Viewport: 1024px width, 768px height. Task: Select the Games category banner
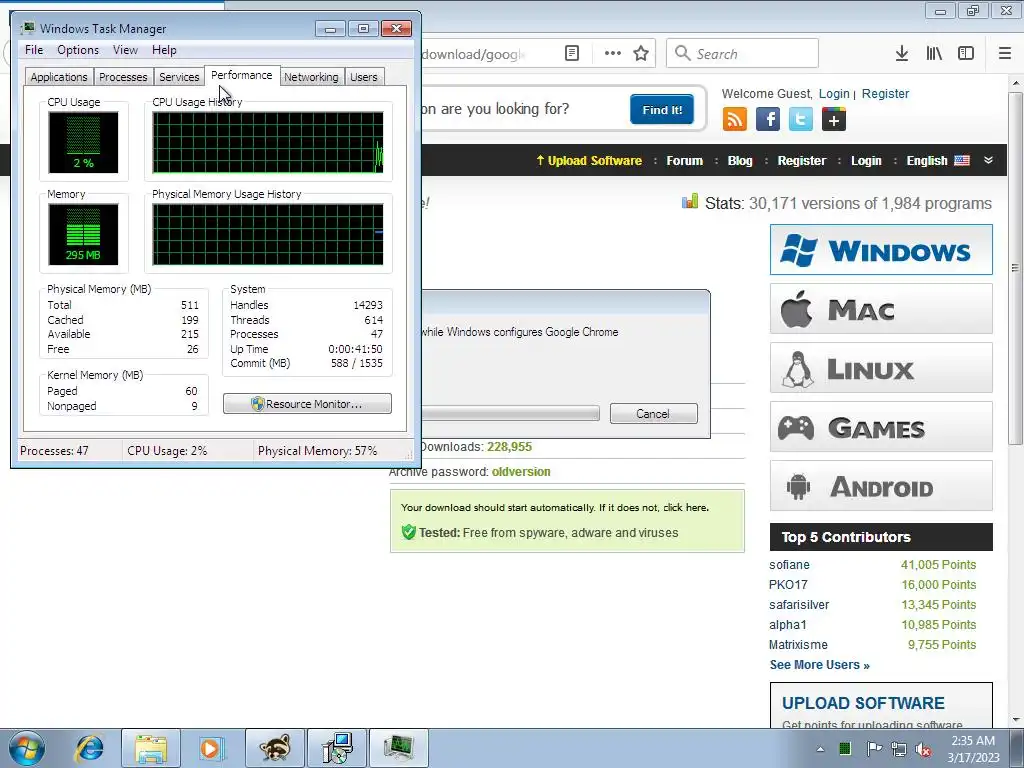881,427
